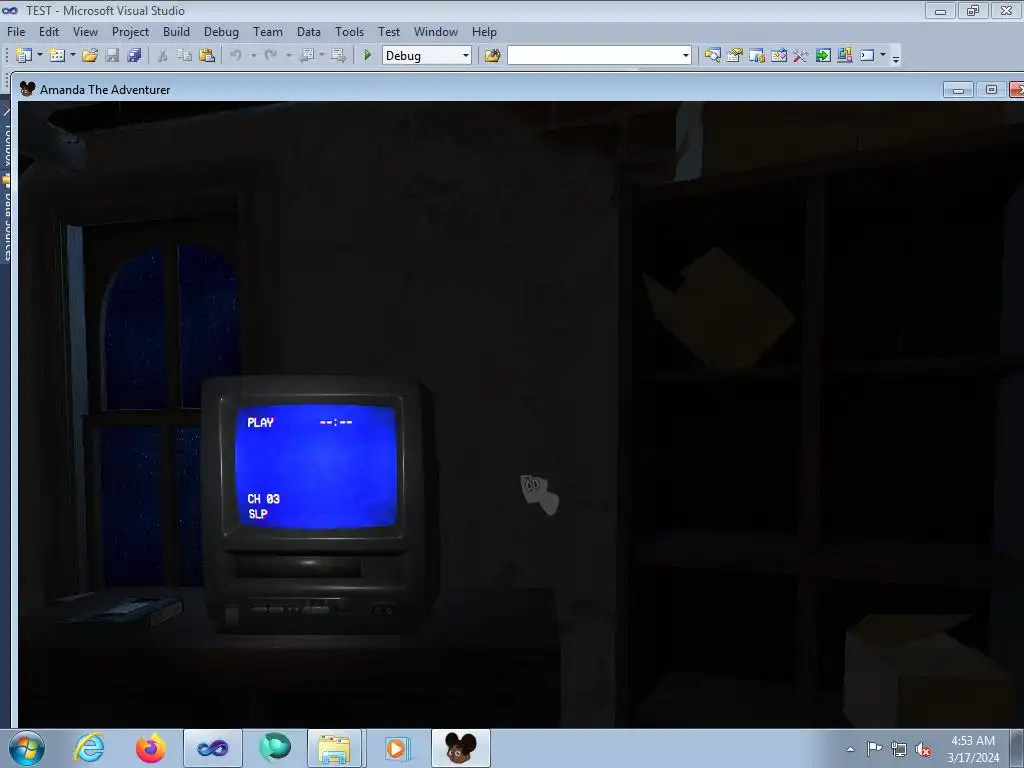Click the network tray icon
This screenshot has width=1024, height=768.
point(899,749)
